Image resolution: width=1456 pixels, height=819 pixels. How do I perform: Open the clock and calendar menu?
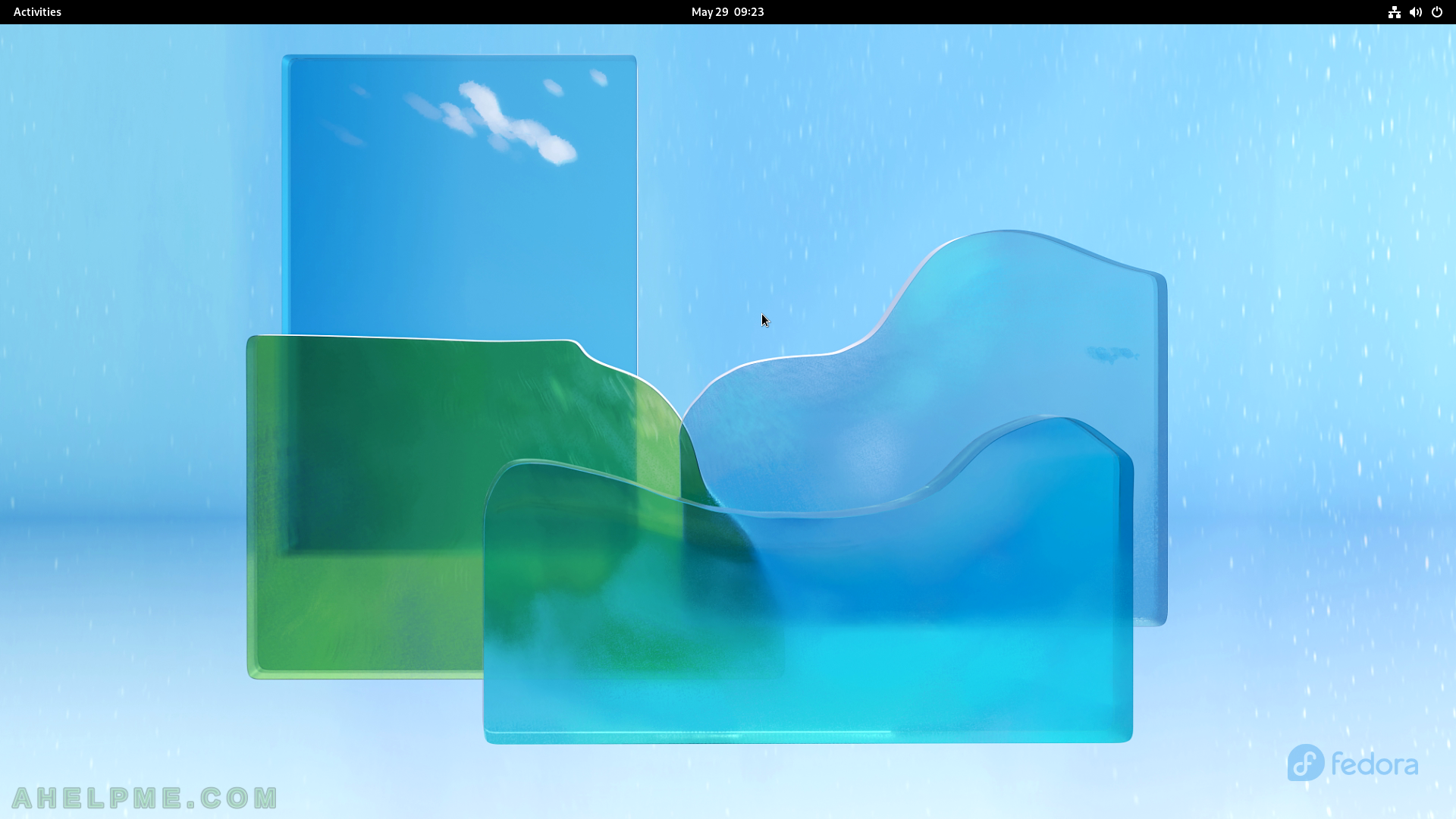point(727,12)
